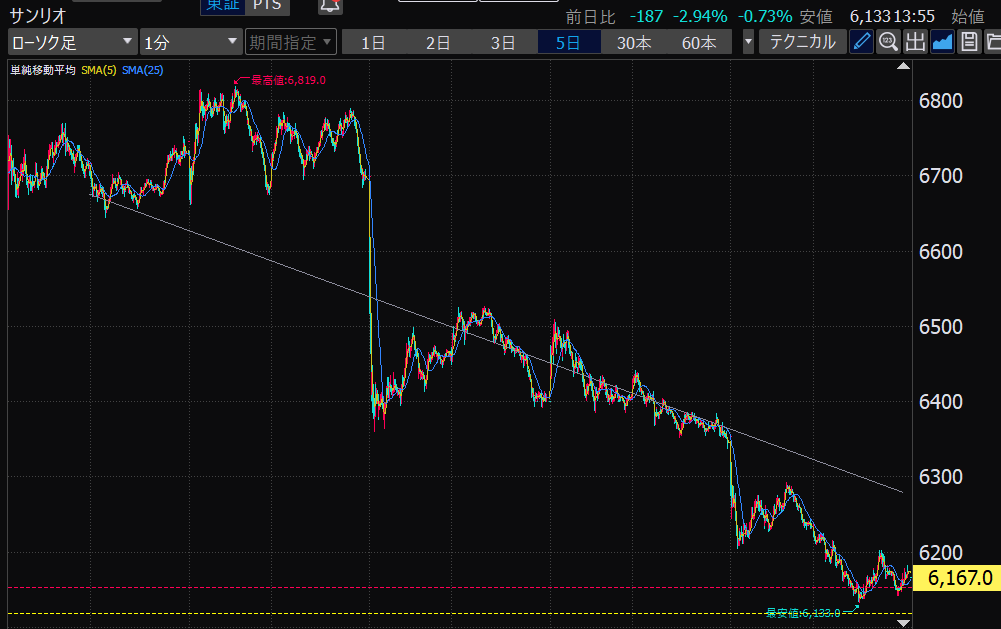This screenshot has height=629, width=1001.
Task: Click the alert bell icon
Action: [x=329, y=6]
